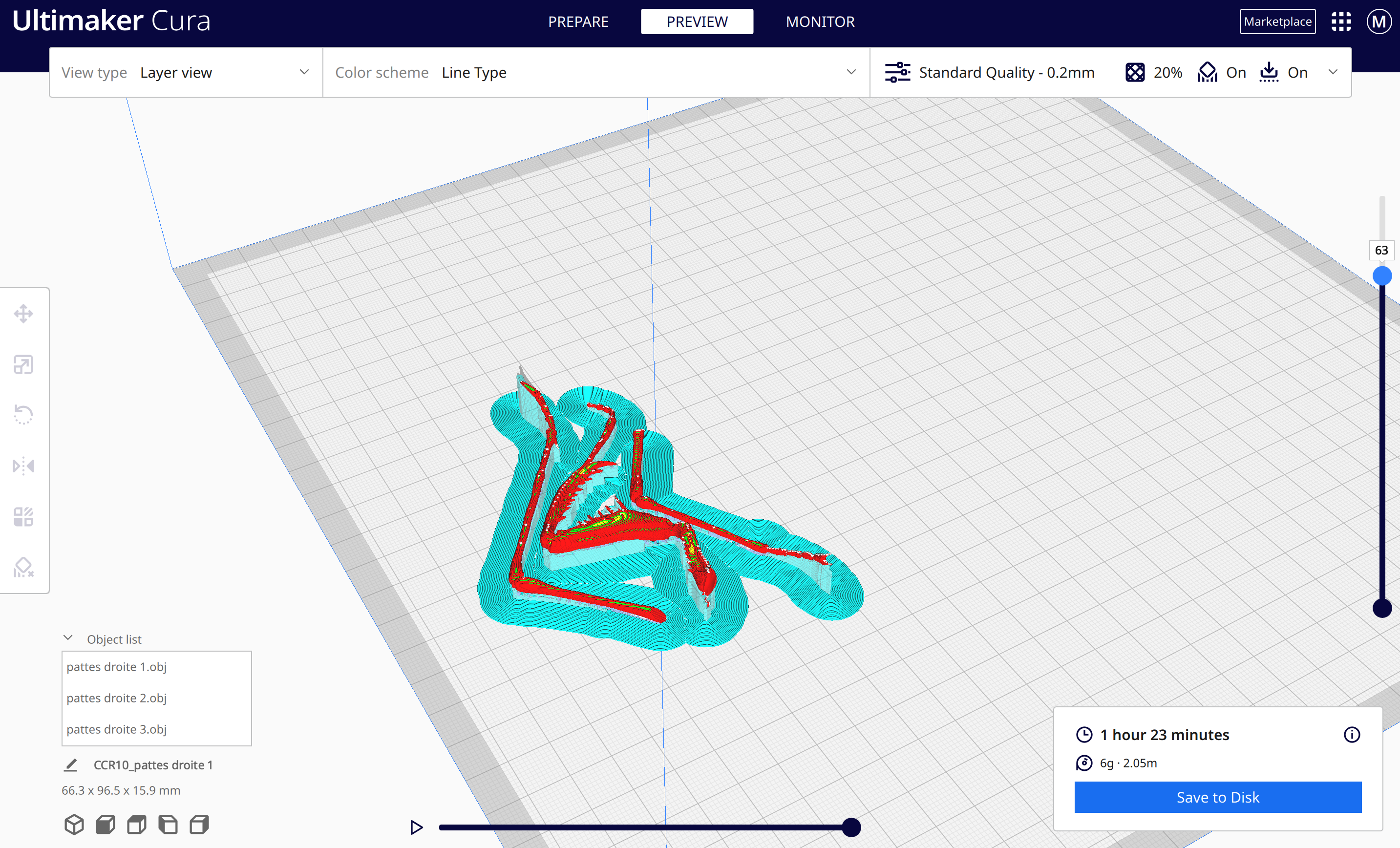Select pattes droite 1.obj in list
The height and width of the screenshot is (848, 1400).
coord(156,667)
